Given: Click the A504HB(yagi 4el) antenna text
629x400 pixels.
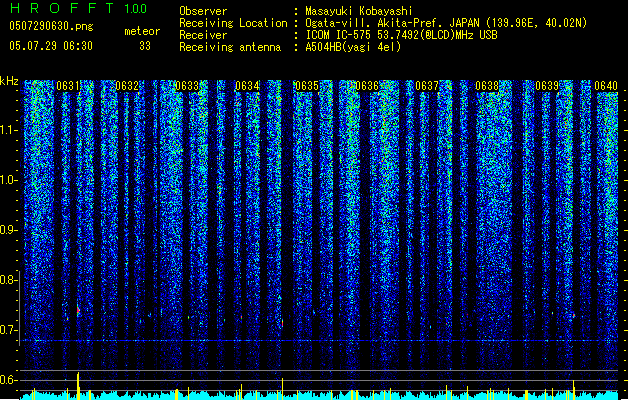Looking at the screenshot, I should (x=353, y=47).
